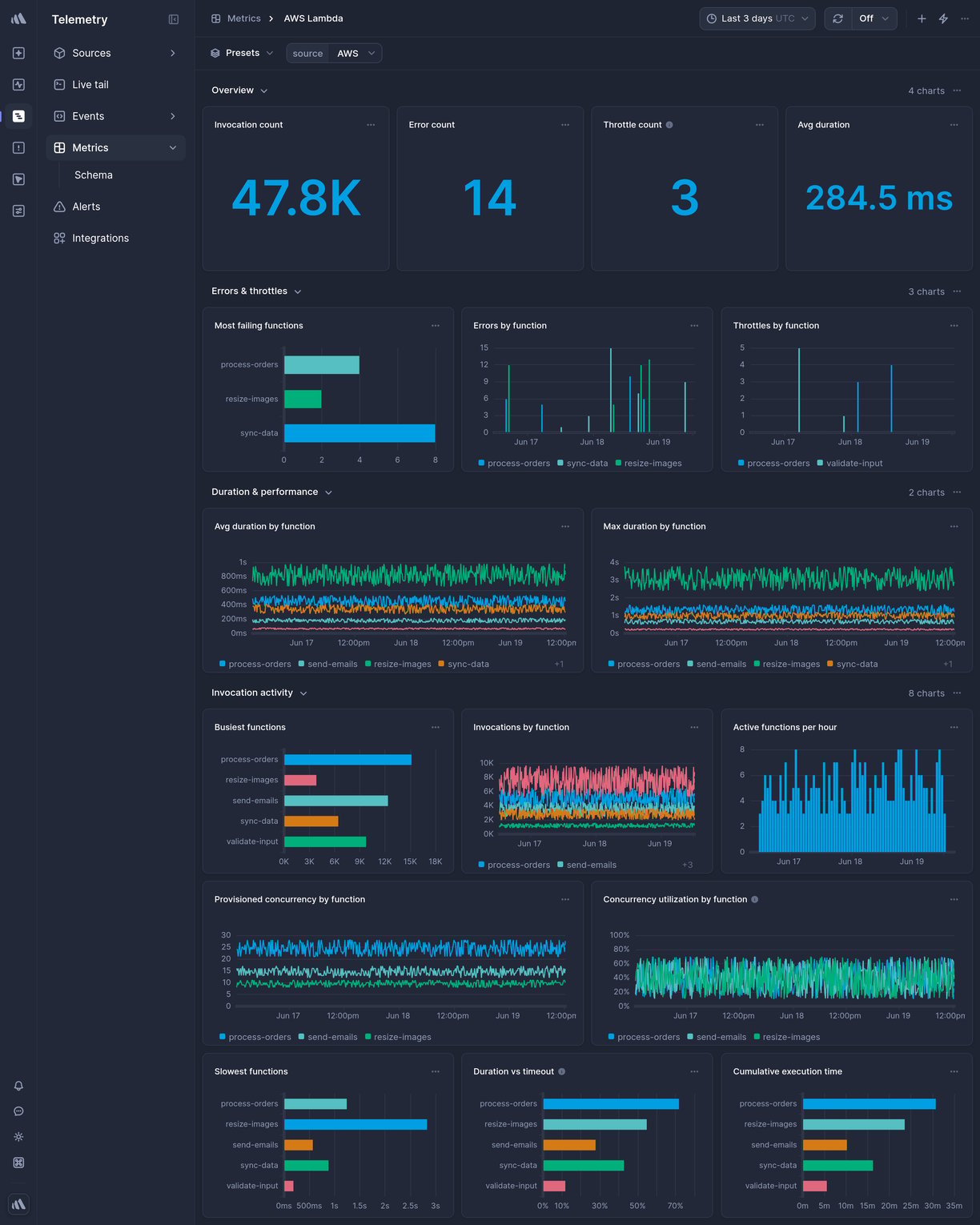Open the Invocation count card options menu
Viewport: 980px width, 1225px height.
point(371,125)
